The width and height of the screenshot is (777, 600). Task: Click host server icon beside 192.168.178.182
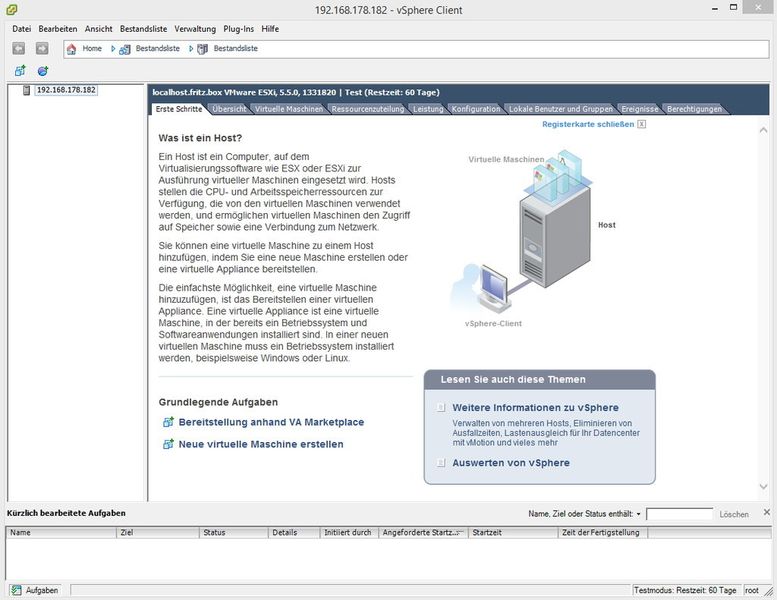click(x=27, y=90)
